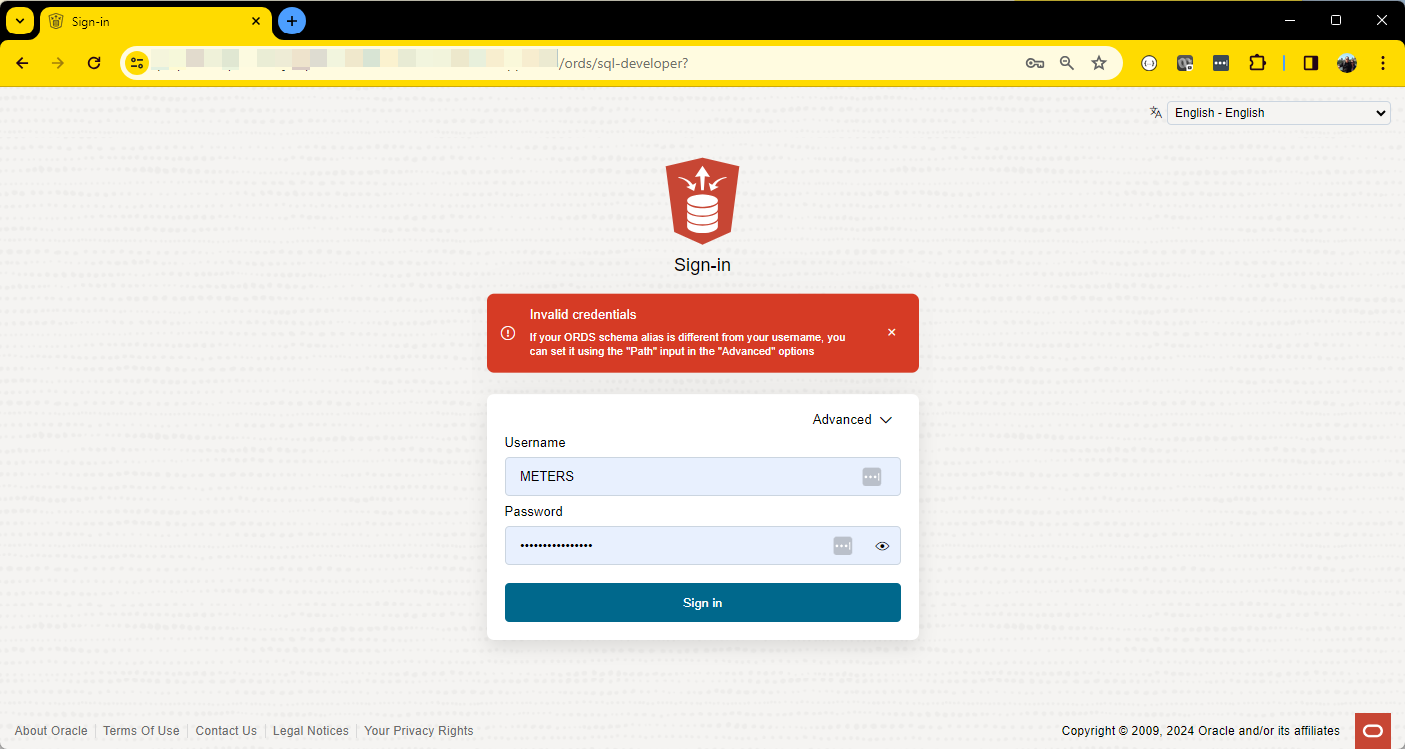Open saved passwords key icon

tap(1035, 63)
